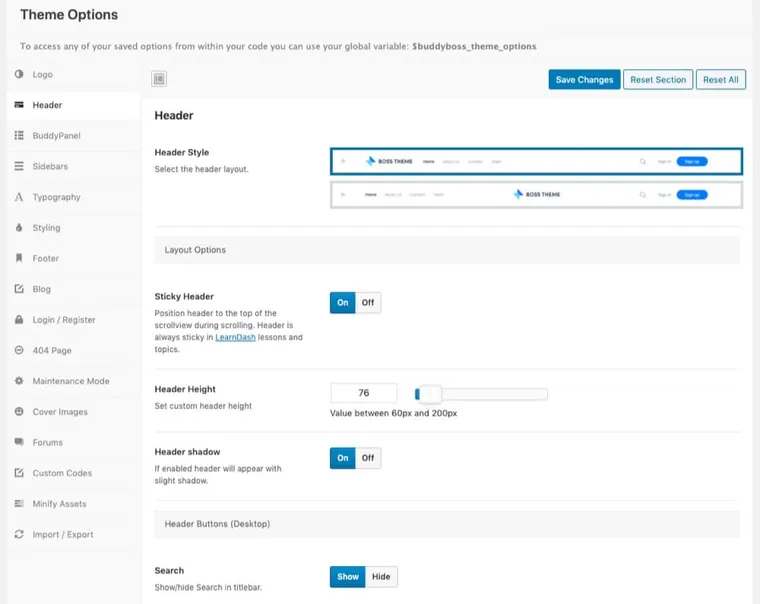Click the 404 Page circle icon

[x=19, y=350]
